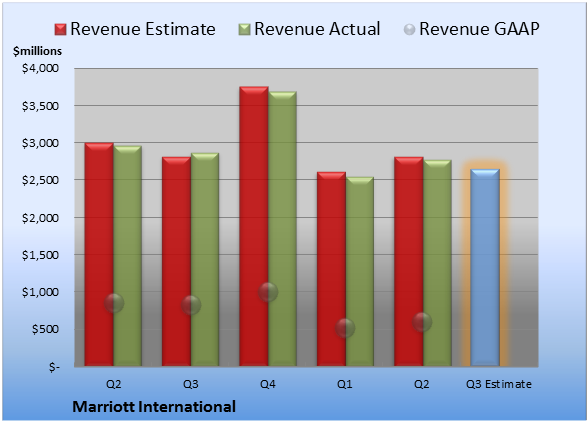
Task: Select the green Q3 revenue actual bar
Action: [205, 259]
